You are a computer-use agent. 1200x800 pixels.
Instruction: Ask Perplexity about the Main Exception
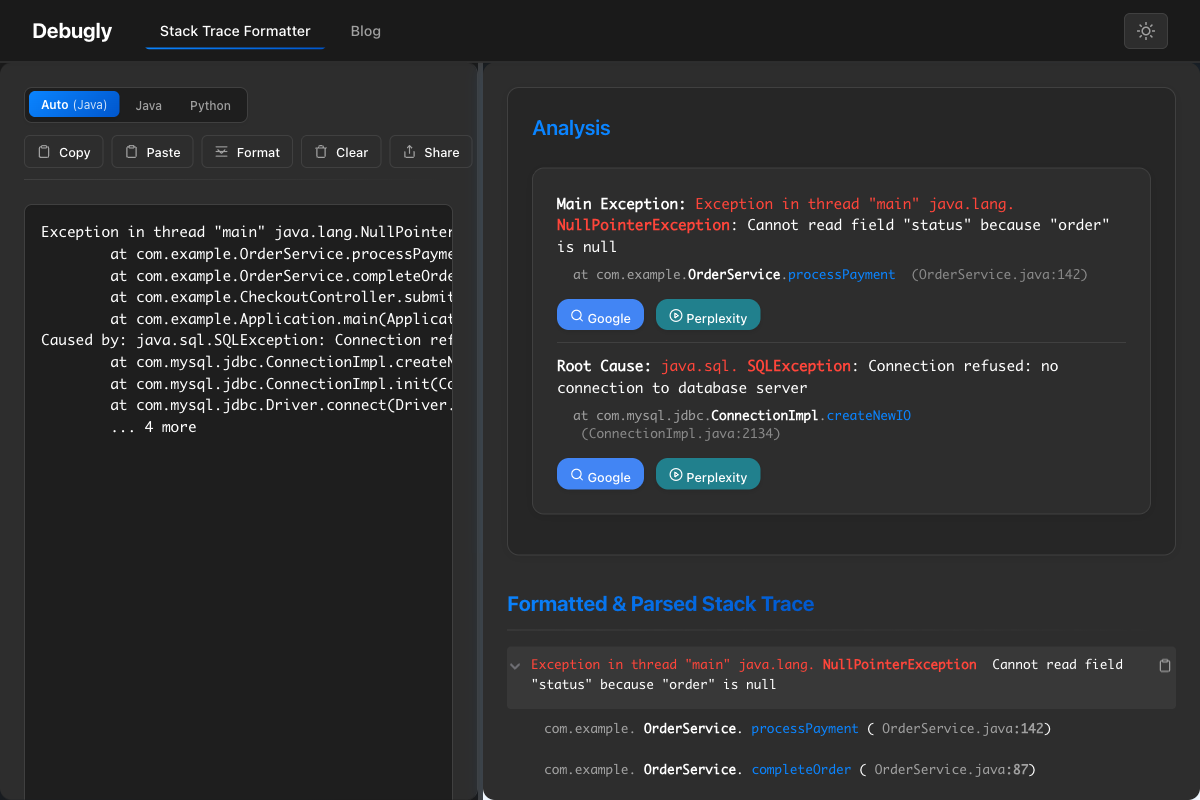(x=708, y=315)
